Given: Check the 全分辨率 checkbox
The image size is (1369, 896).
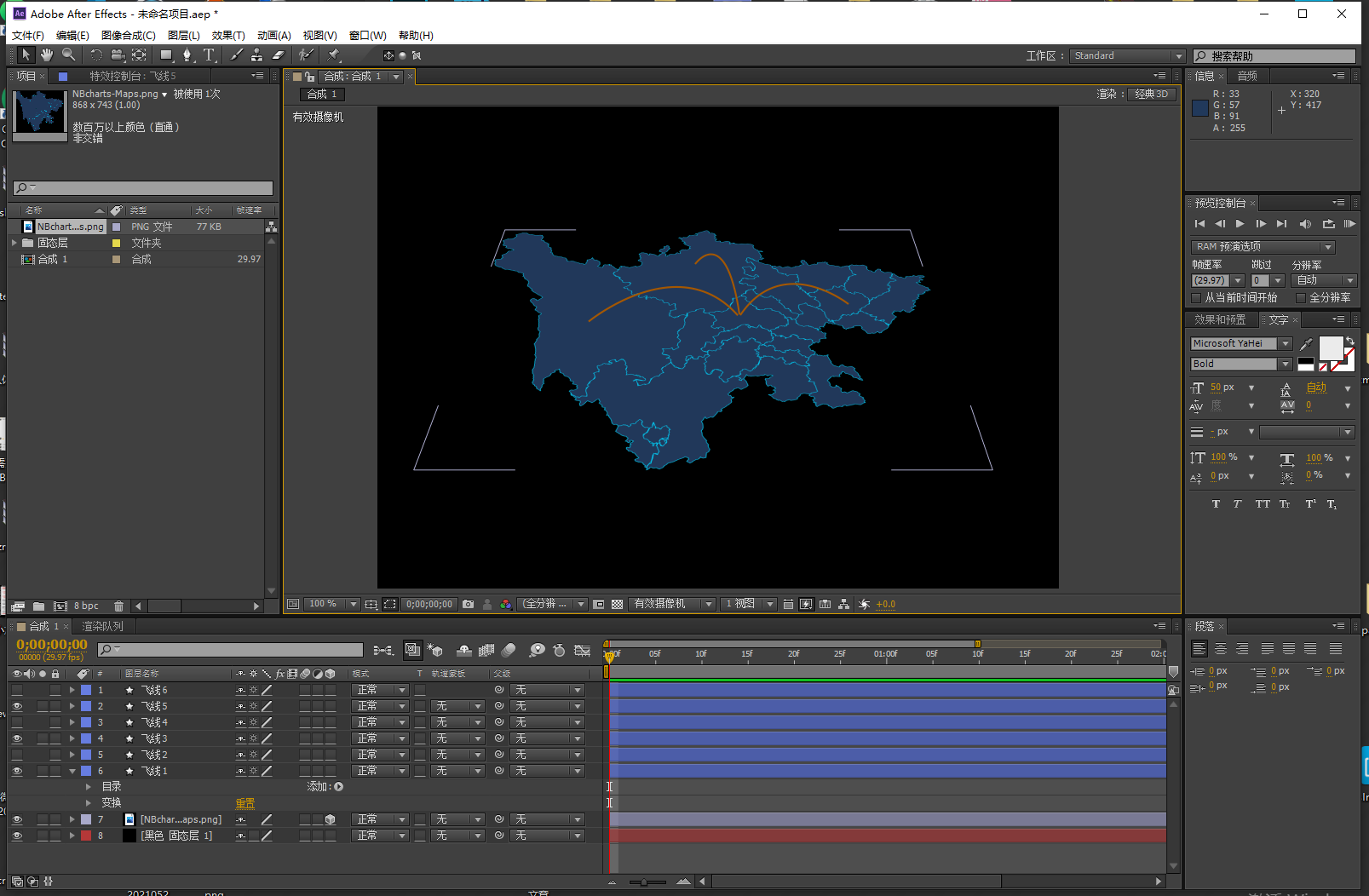Looking at the screenshot, I should pos(1300,298).
